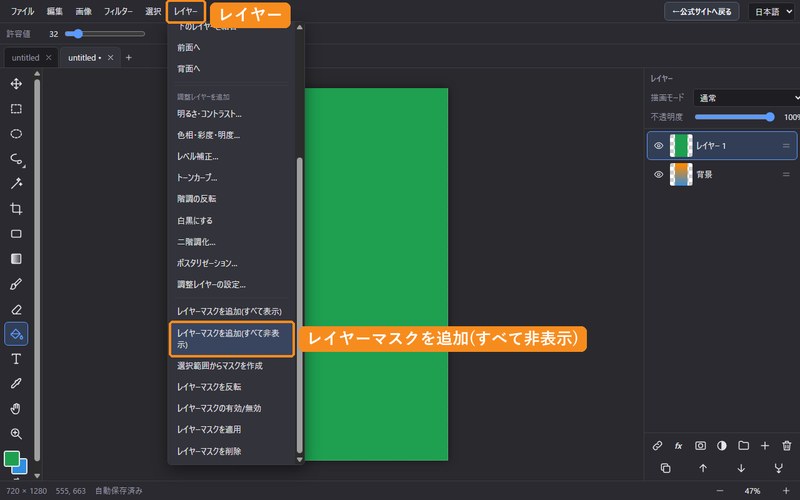Select the Eraser tool

tap(16, 309)
